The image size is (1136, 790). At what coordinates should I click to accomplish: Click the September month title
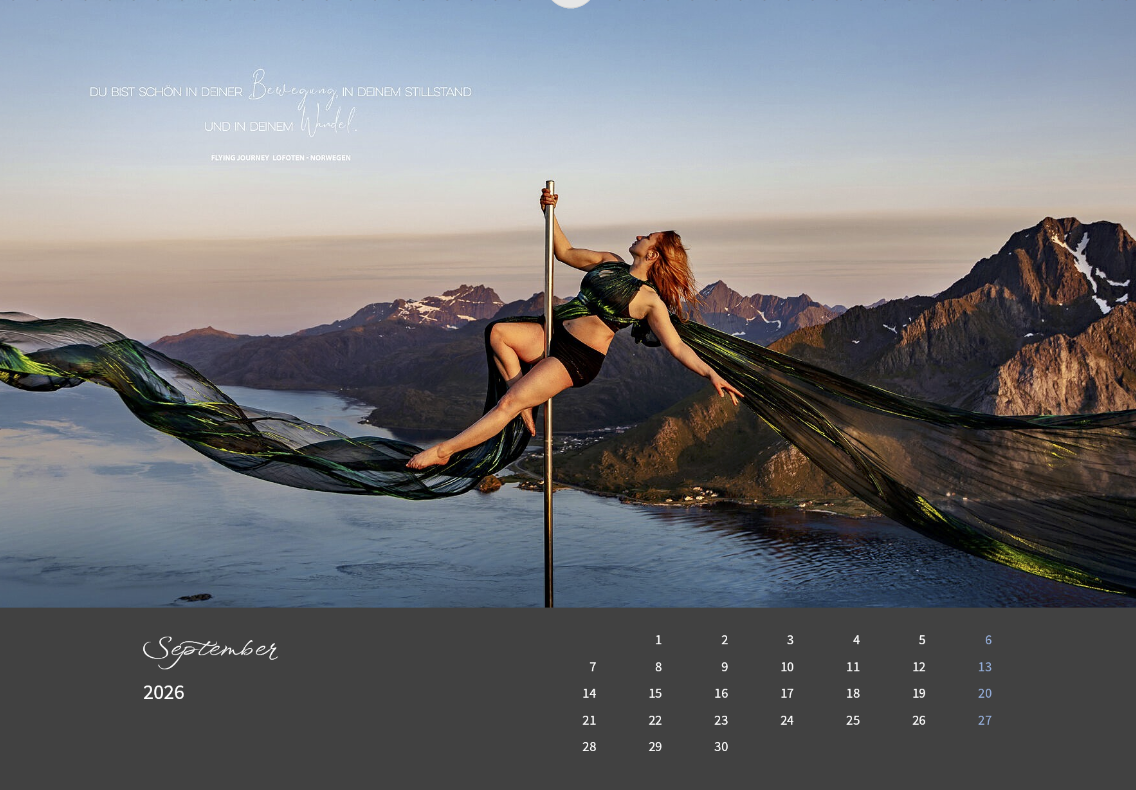pos(210,651)
